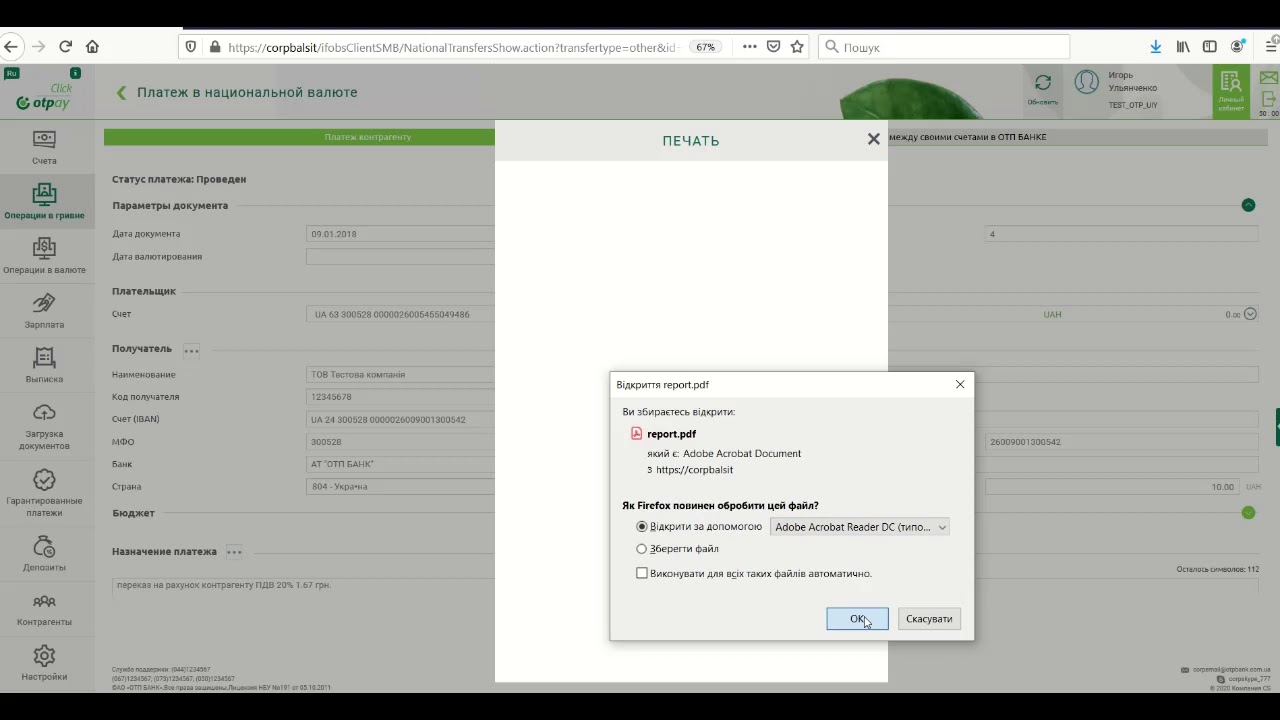This screenshot has height=720, width=1280.
Task: Open Операции в гривне sidebar item
Action: click(44, 201)
